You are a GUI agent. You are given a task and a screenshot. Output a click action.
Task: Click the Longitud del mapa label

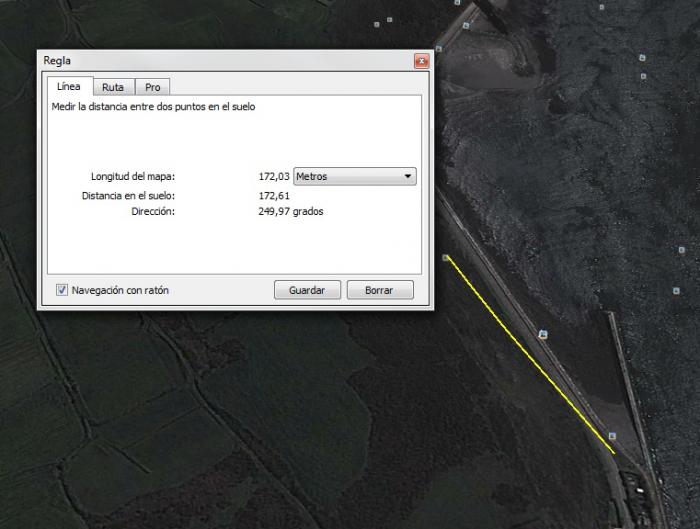(x=133, y=176)
